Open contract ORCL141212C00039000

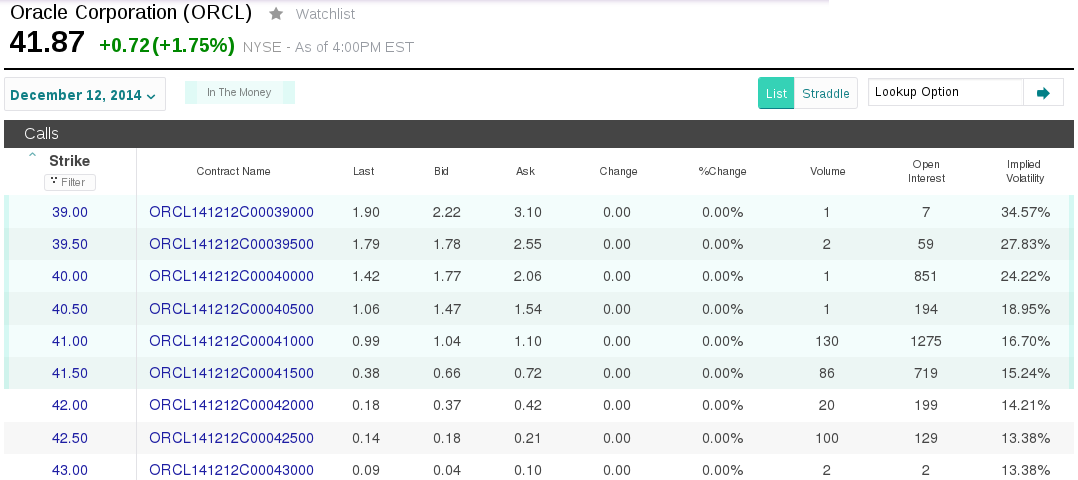[x=232, y=212]
